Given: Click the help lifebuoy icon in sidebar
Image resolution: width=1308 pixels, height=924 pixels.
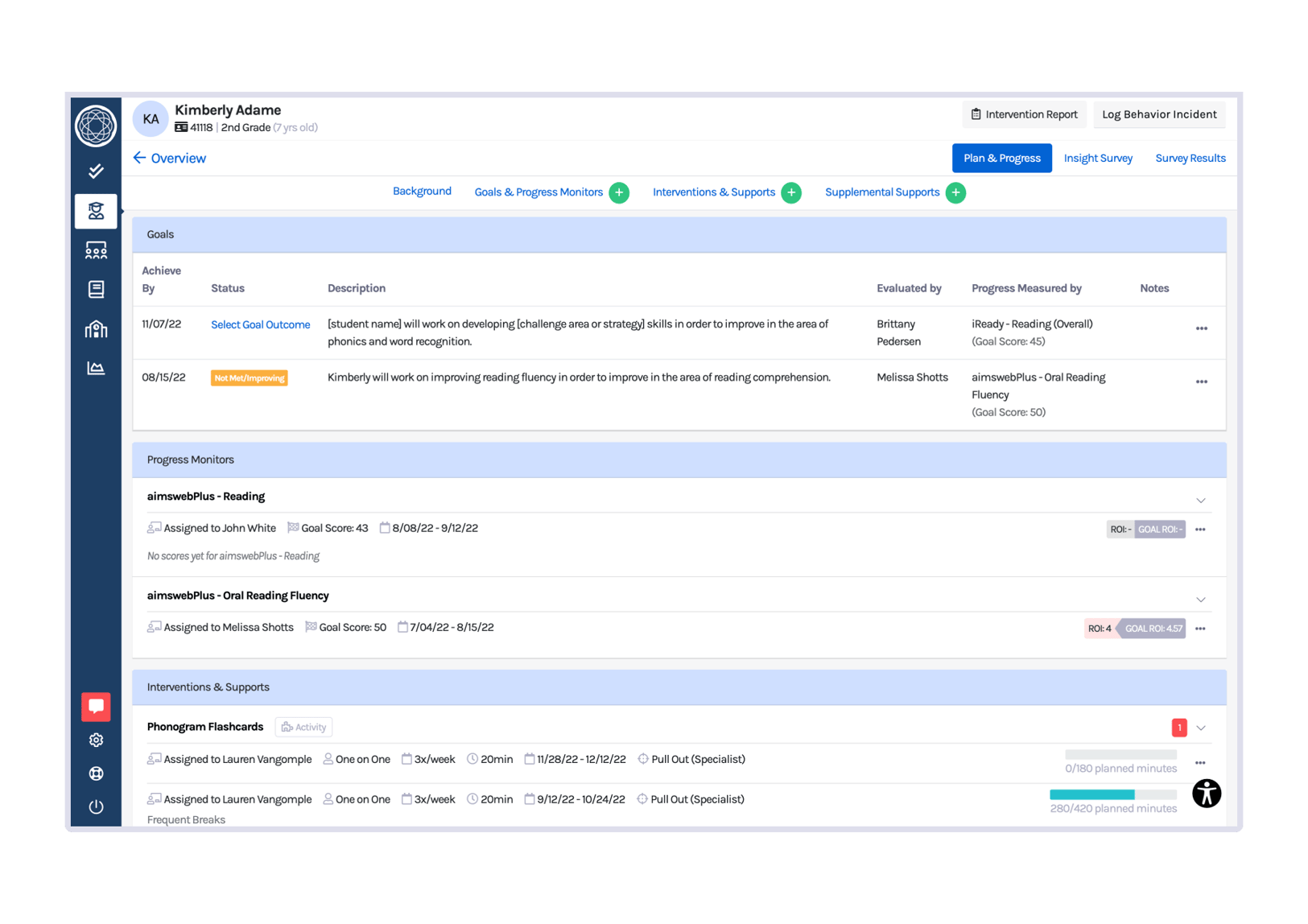Looking at the screenshot, I should (96, 773).
